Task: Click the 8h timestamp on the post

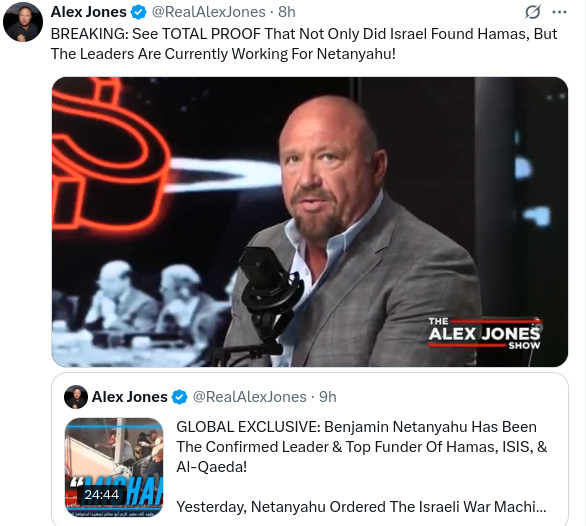Action: tap(287, 12)
